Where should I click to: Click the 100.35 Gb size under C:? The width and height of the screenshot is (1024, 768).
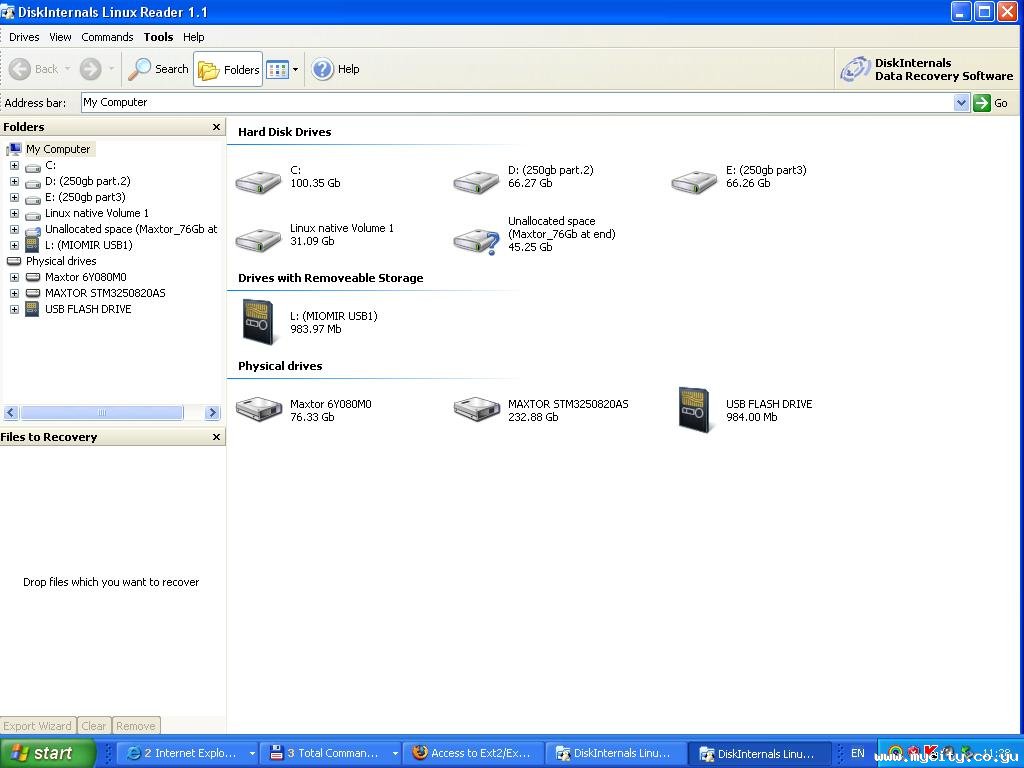pos(315,183)
